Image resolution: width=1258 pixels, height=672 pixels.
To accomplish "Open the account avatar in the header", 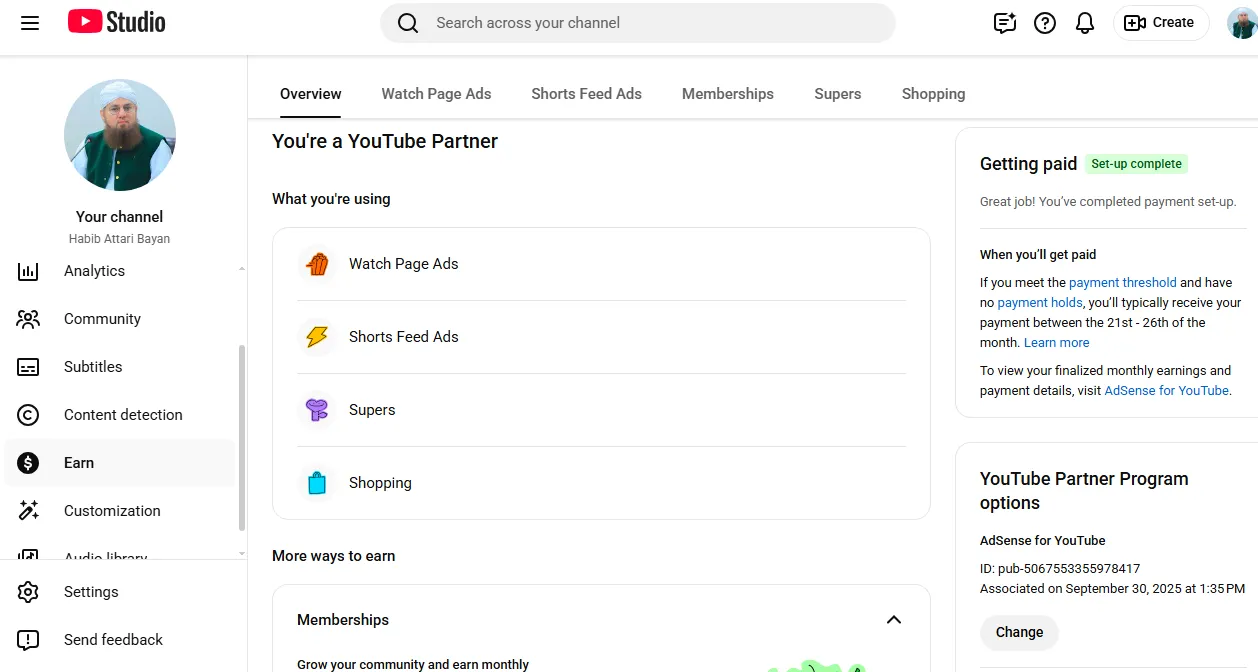I will click(1242, 23).
